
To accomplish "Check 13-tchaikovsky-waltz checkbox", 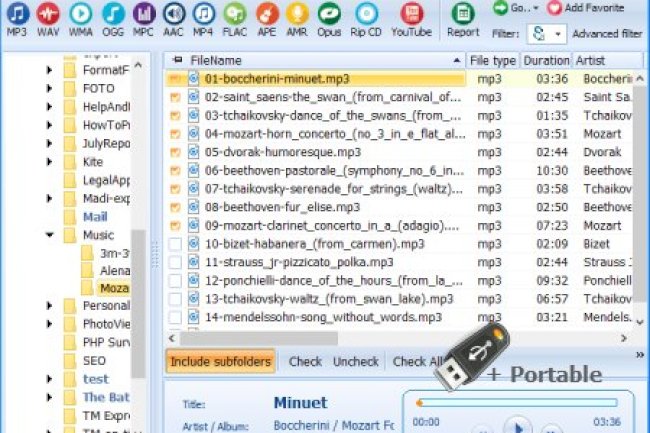I will tap(175, 299).
